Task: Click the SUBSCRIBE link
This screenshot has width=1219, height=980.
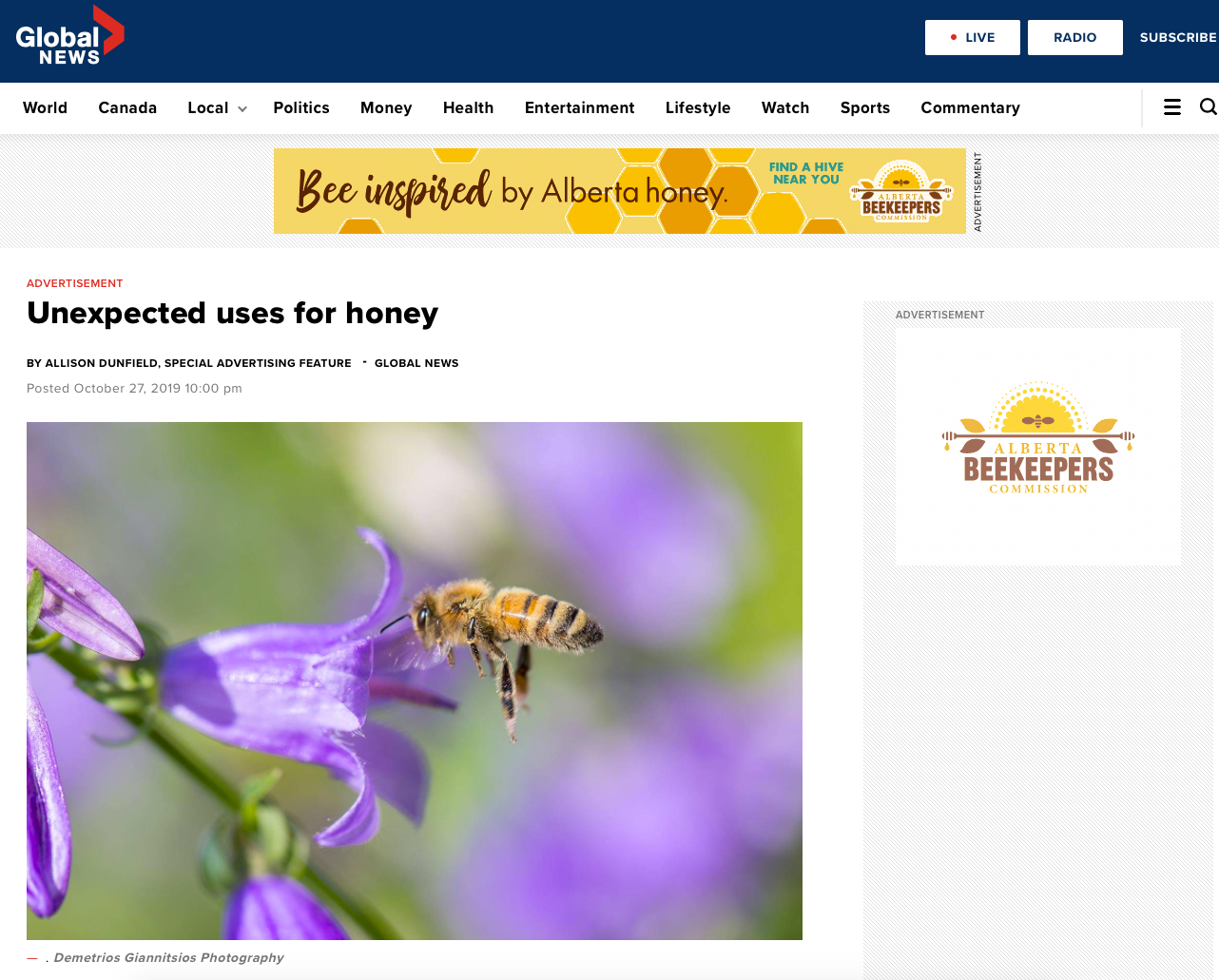Action: click(1177, 37)
